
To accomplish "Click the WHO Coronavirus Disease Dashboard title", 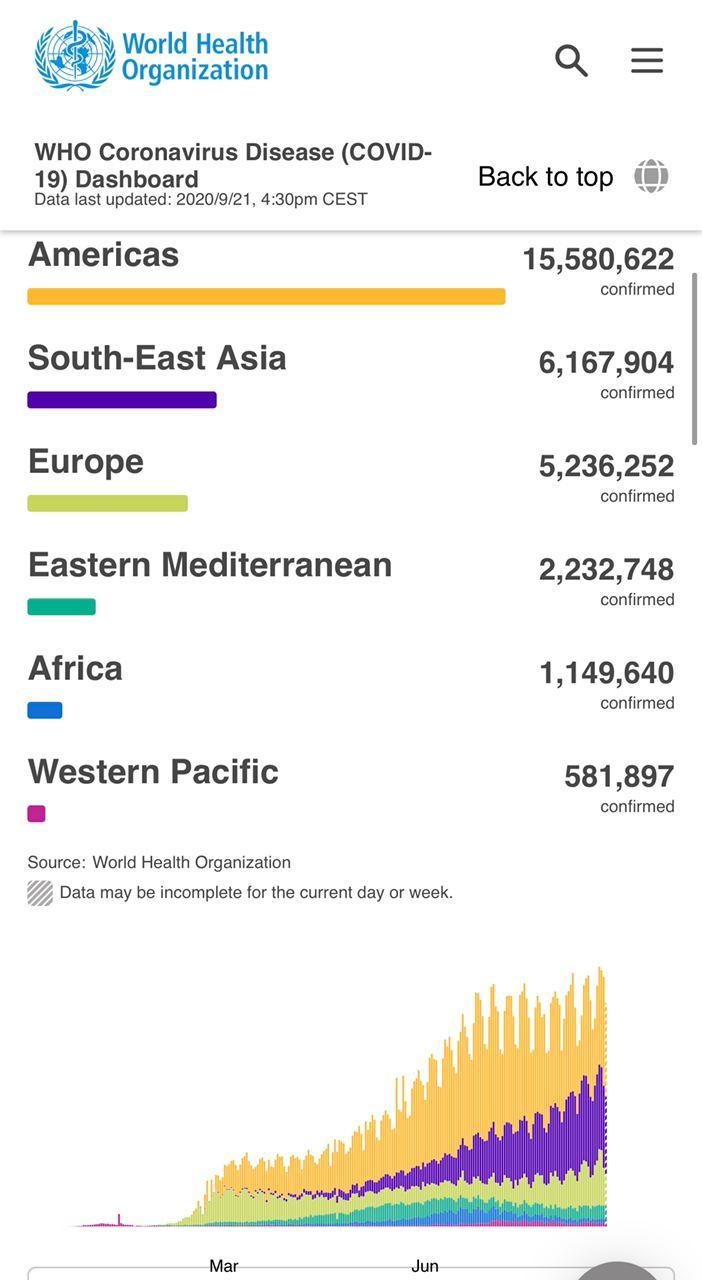I will 233,166.
